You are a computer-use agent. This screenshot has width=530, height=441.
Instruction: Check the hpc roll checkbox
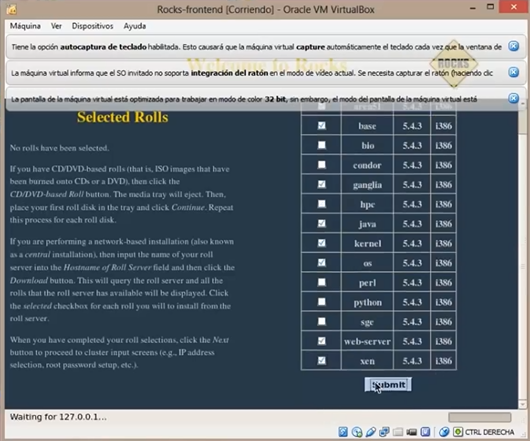point(321,204)
